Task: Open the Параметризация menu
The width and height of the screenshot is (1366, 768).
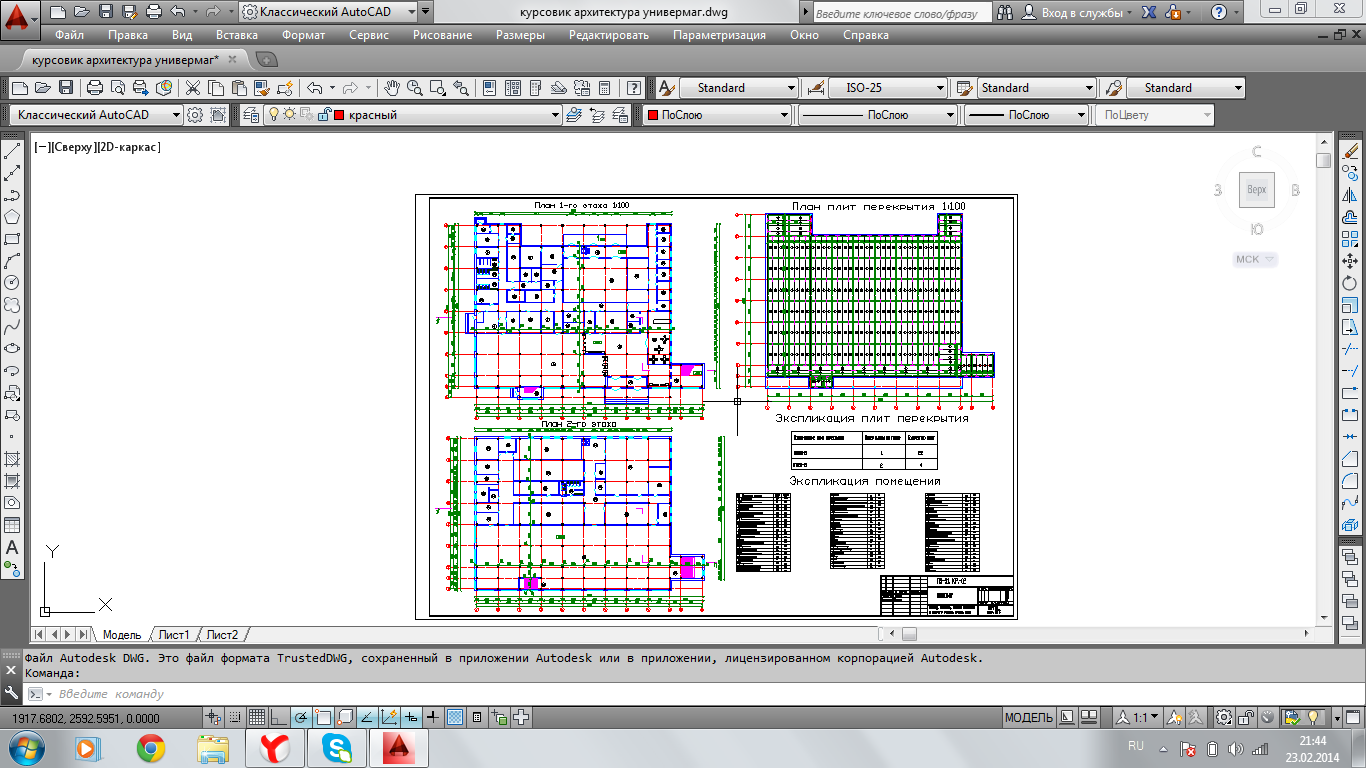Action: 719,34
